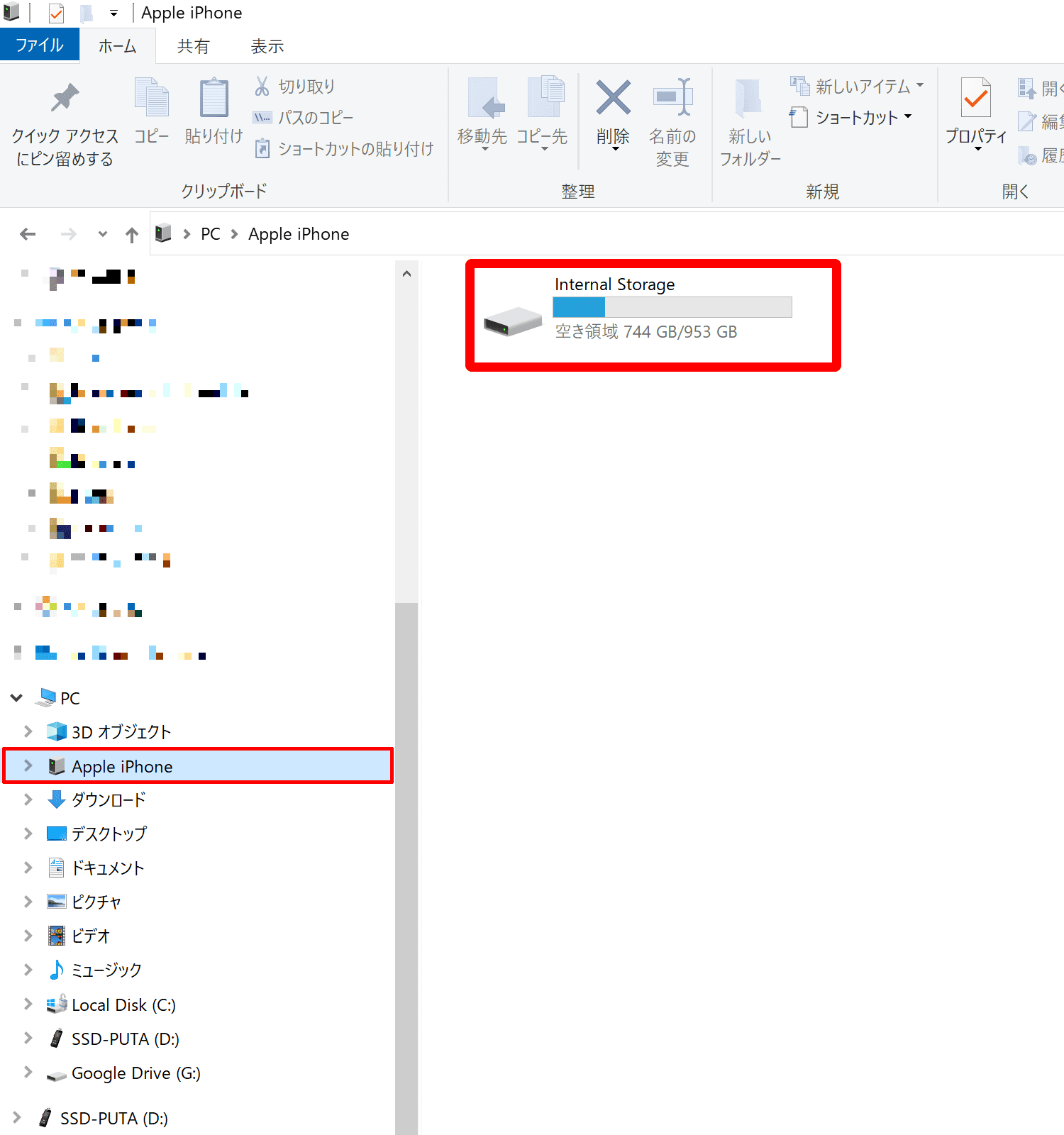Select the 3D オブジェクト folder in tree

tap(121, 732)
